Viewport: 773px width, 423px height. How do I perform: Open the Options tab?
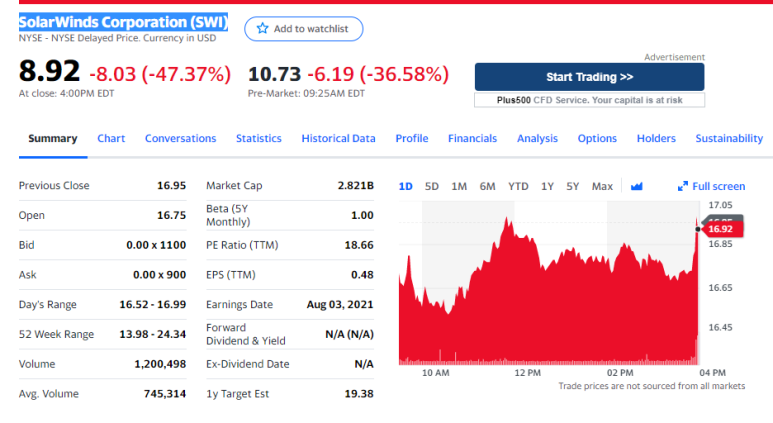click(597, 139)
